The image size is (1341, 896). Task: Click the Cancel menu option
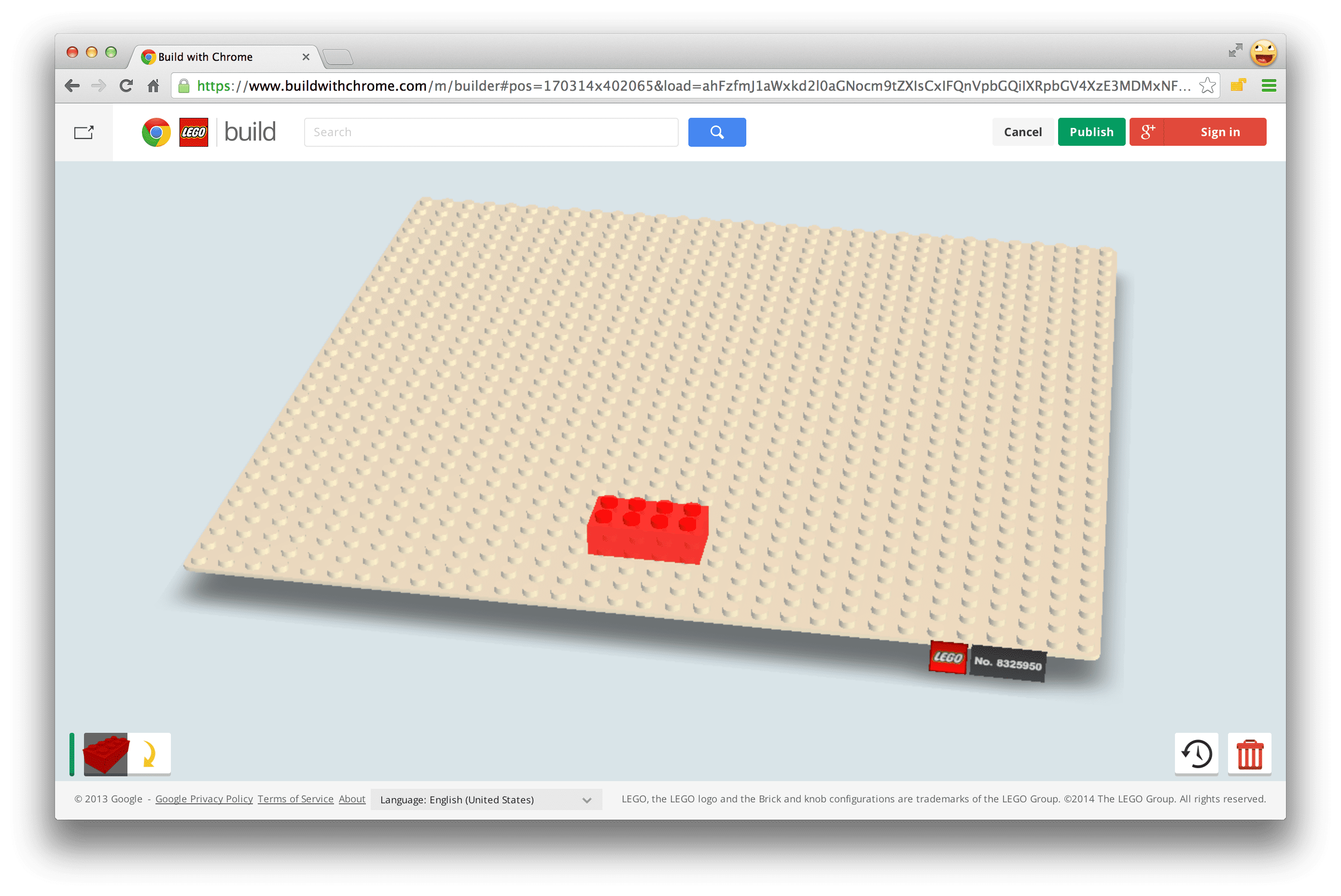(1022, 131)
